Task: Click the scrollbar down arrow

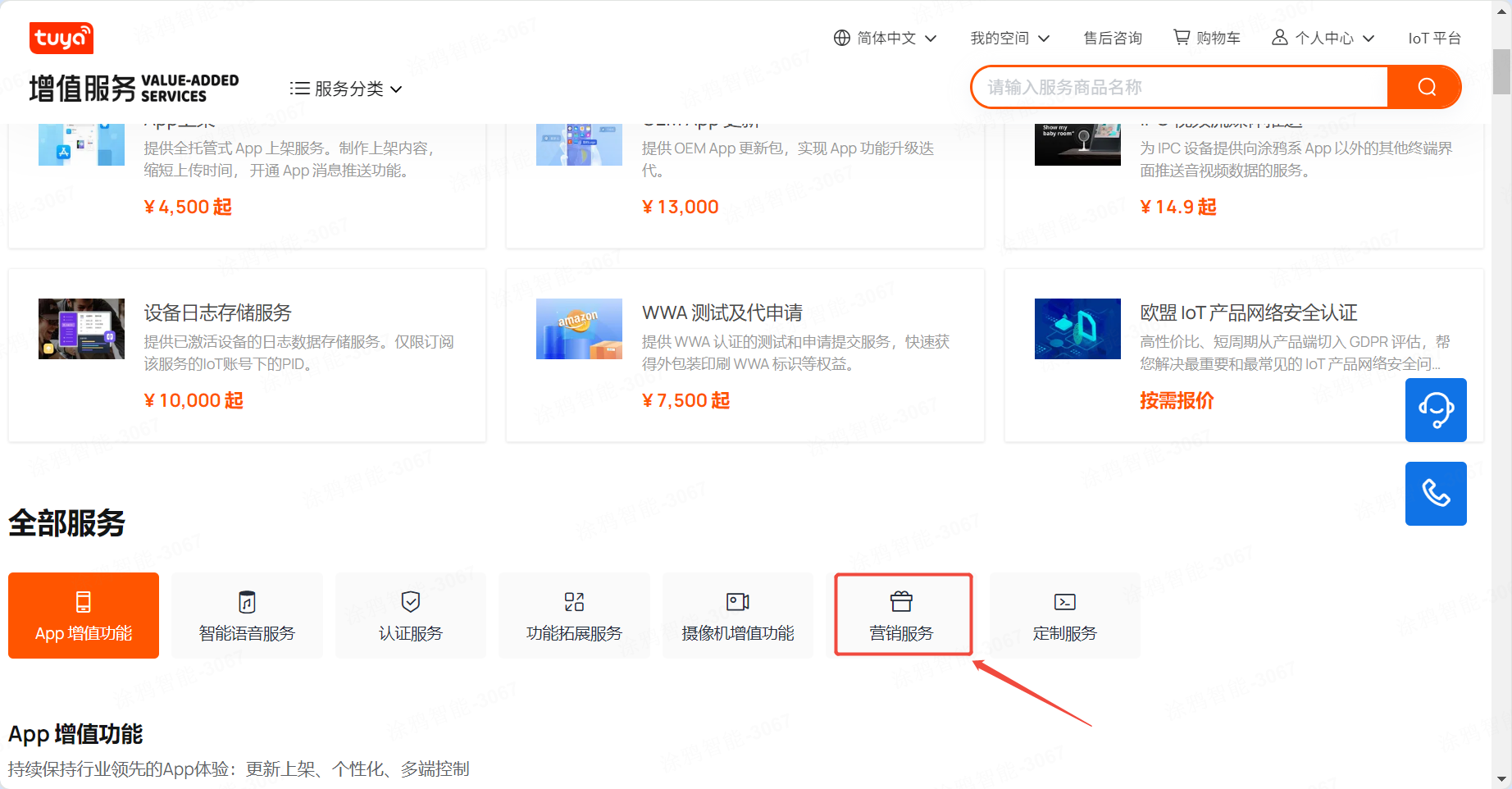Action: click(1501, 779)
